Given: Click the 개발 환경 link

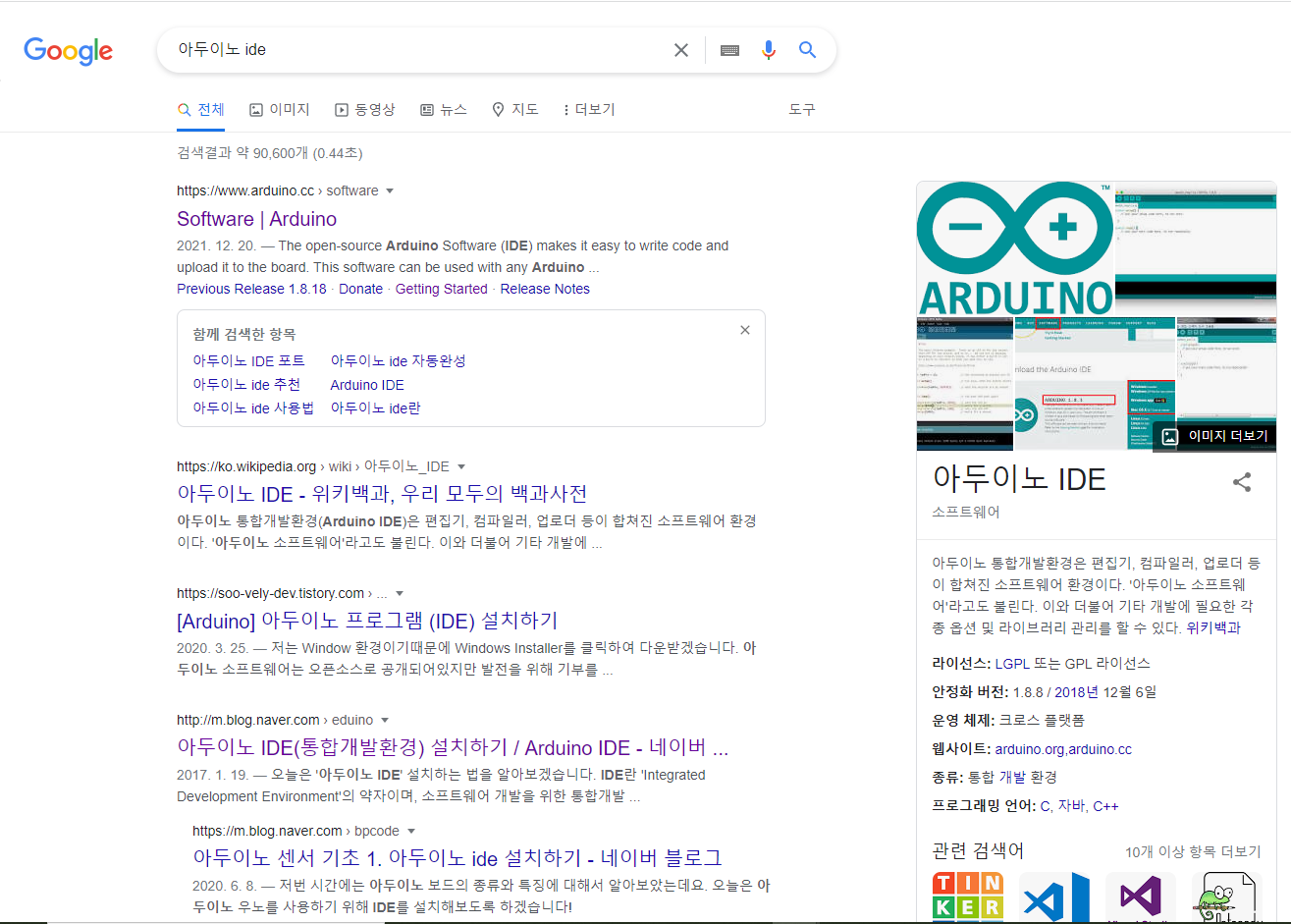Looking at the screenshot, I should pyautogui.click(x=1028, y=778).
